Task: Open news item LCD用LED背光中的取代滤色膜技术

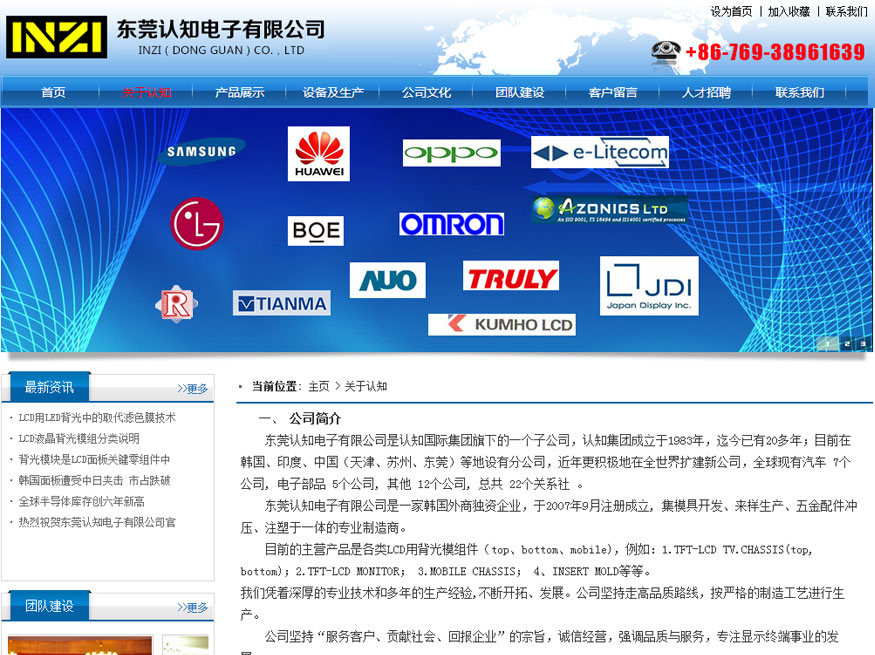Action: (x=97, y=417)
